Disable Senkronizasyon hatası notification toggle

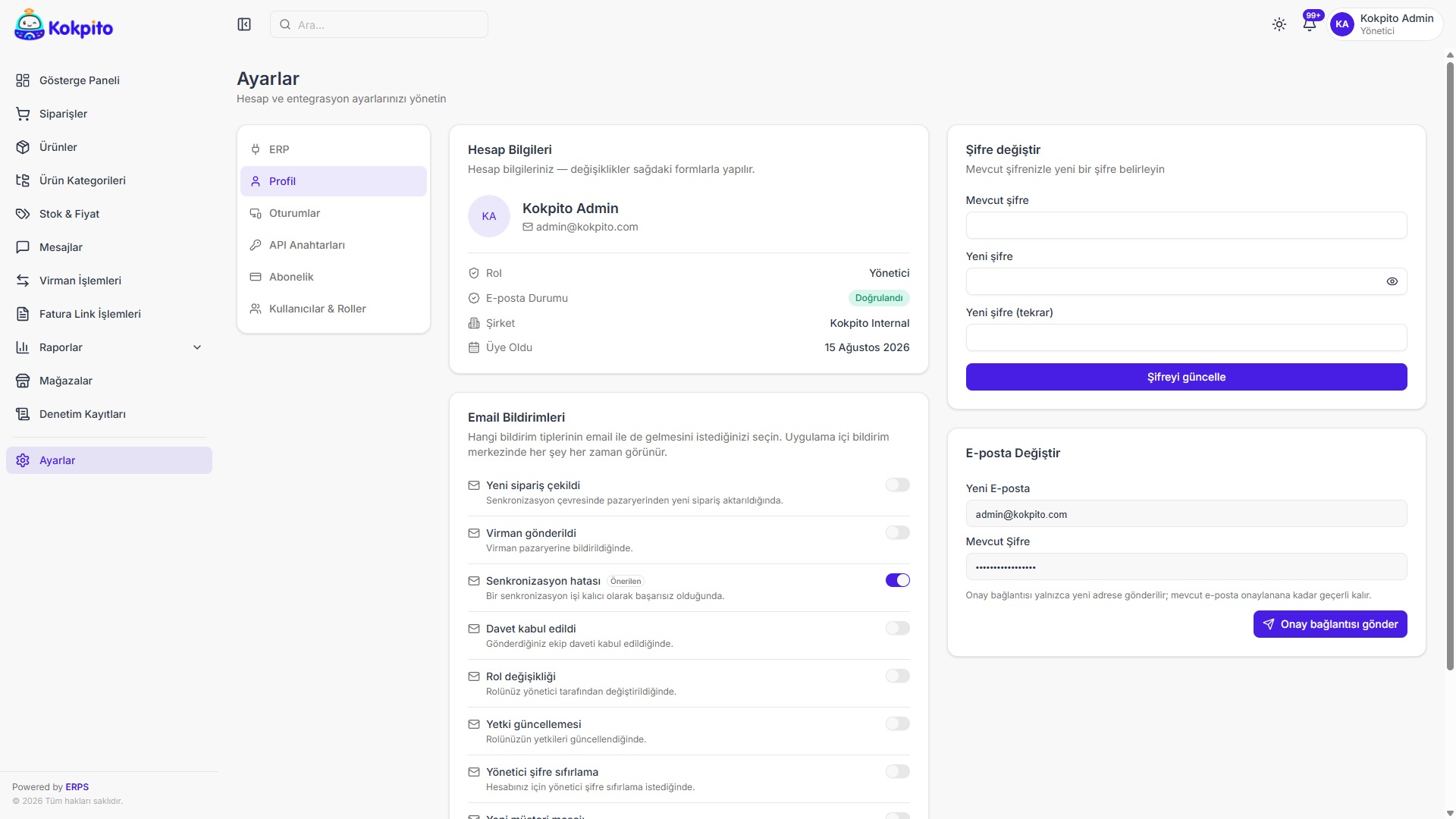click(x=897, y=580)
